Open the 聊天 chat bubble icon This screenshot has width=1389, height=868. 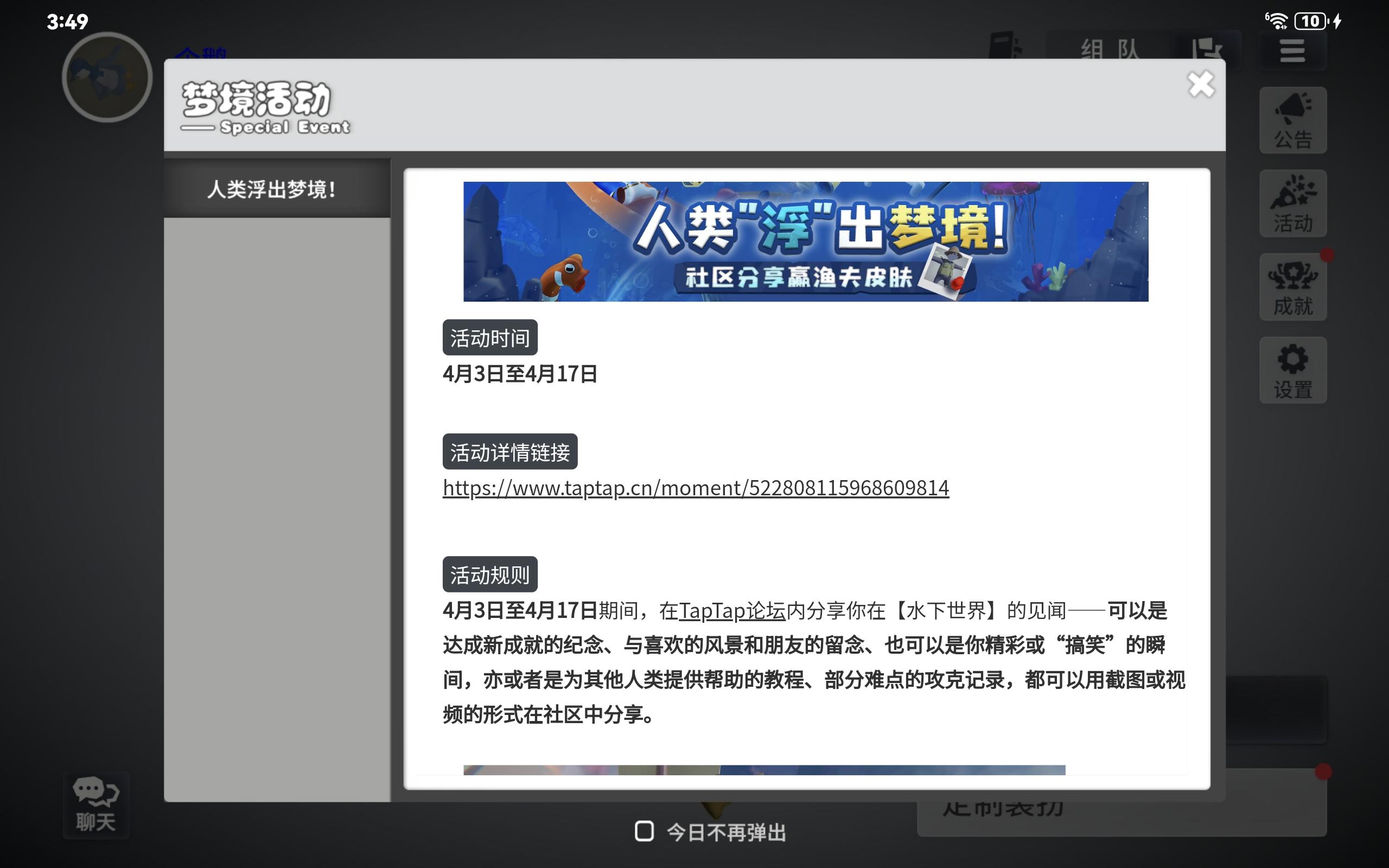(96, 805)
